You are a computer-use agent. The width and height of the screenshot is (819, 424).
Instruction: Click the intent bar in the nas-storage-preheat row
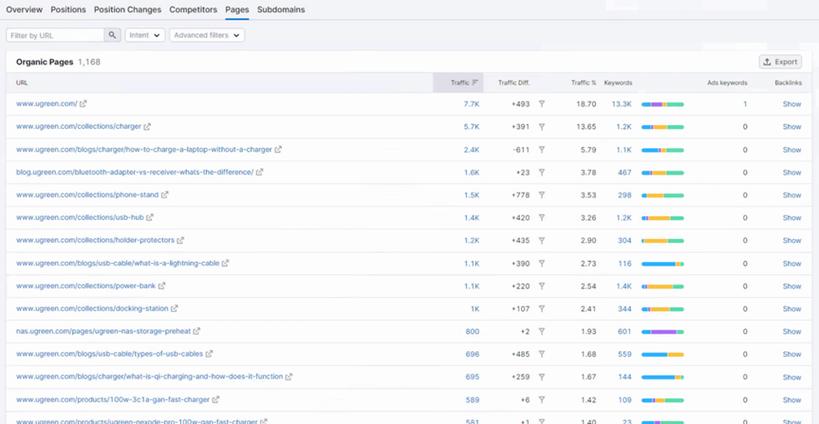tap(662, 332)
